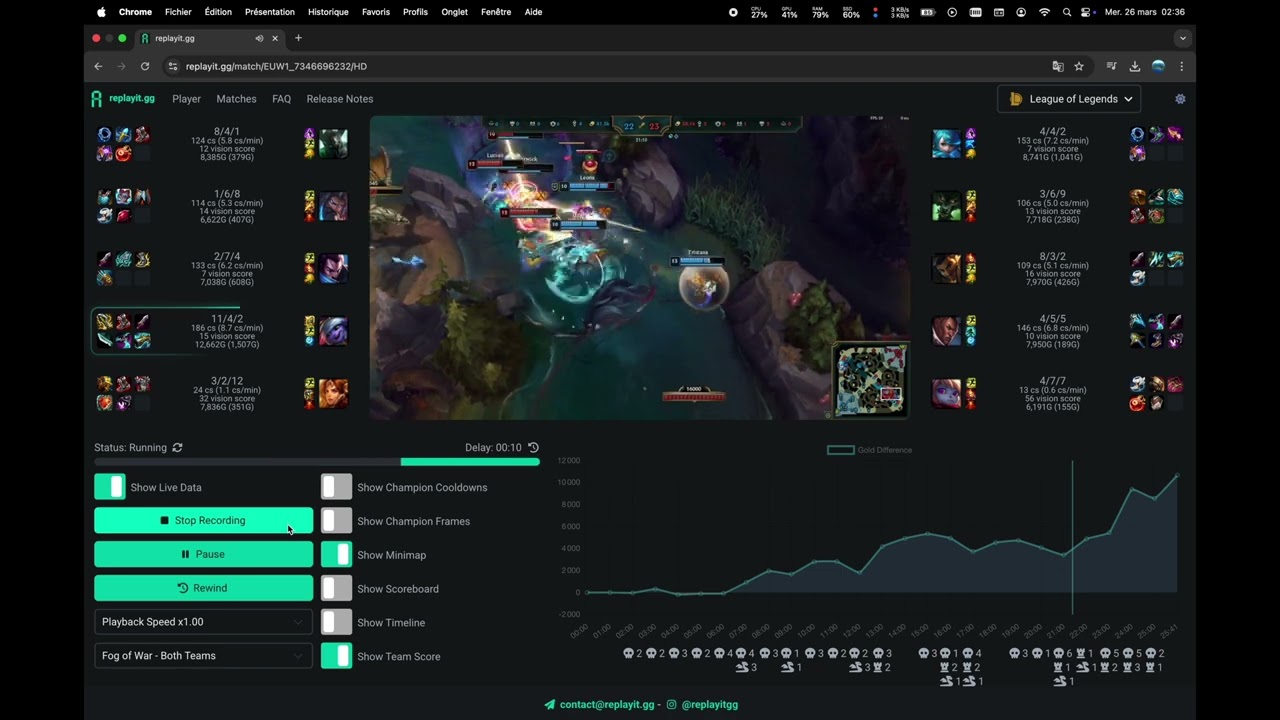The image size is (1280, 720).
Task: Select the 4/7/7 player champion portrait
Action: 946,394
